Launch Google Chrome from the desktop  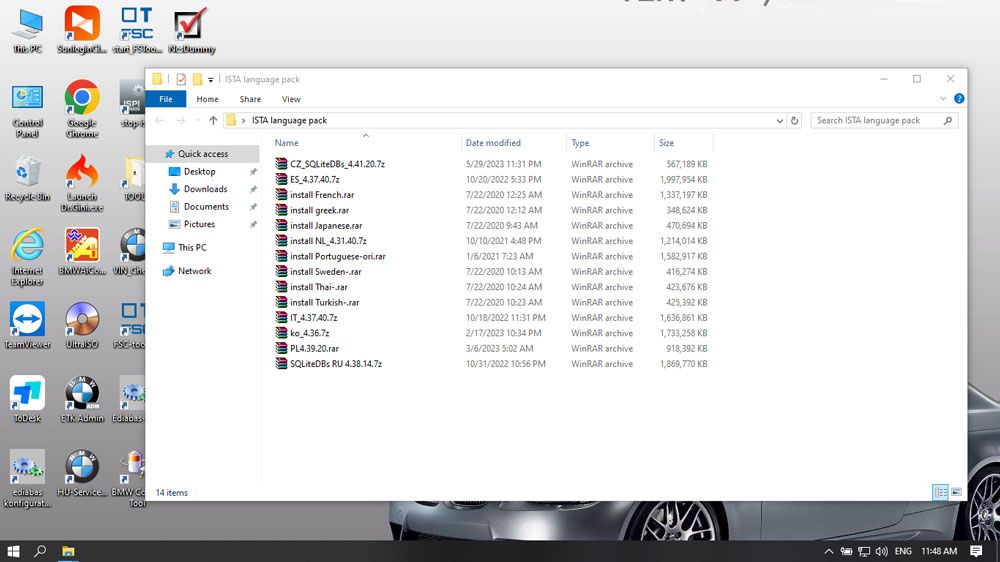[82, 110]
